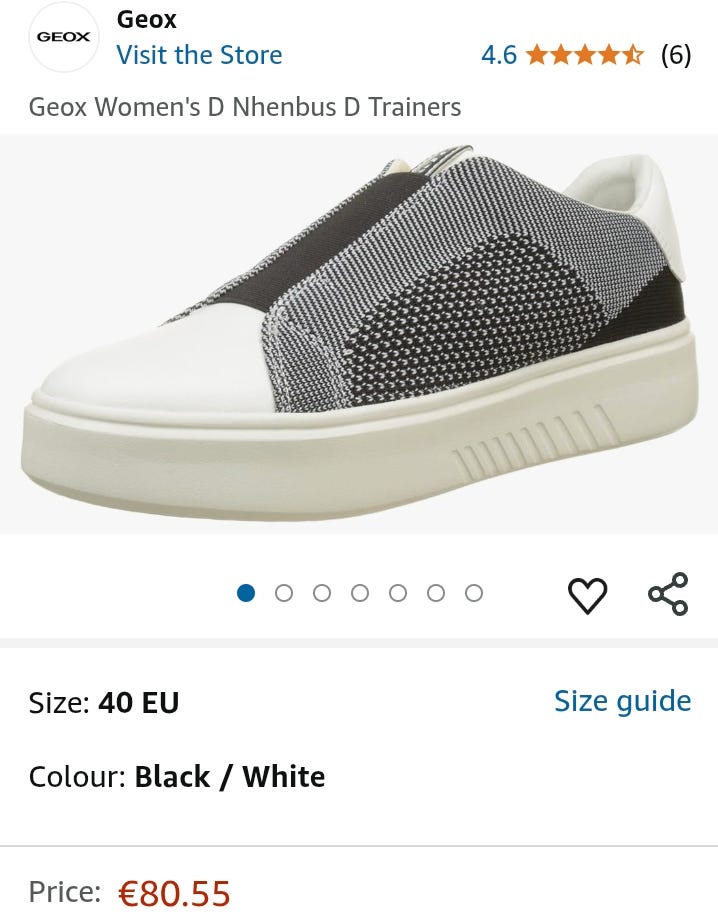Click the product title text
Viewport: 718px width, 919px height.
point(245,107)
